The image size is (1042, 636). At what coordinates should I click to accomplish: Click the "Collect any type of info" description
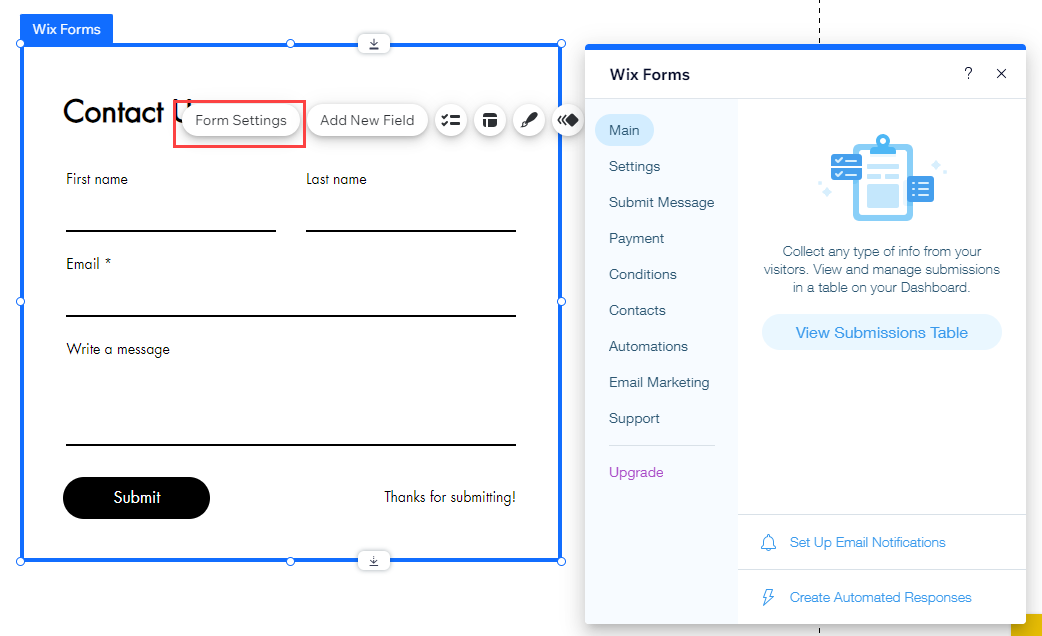coord(882,269)
